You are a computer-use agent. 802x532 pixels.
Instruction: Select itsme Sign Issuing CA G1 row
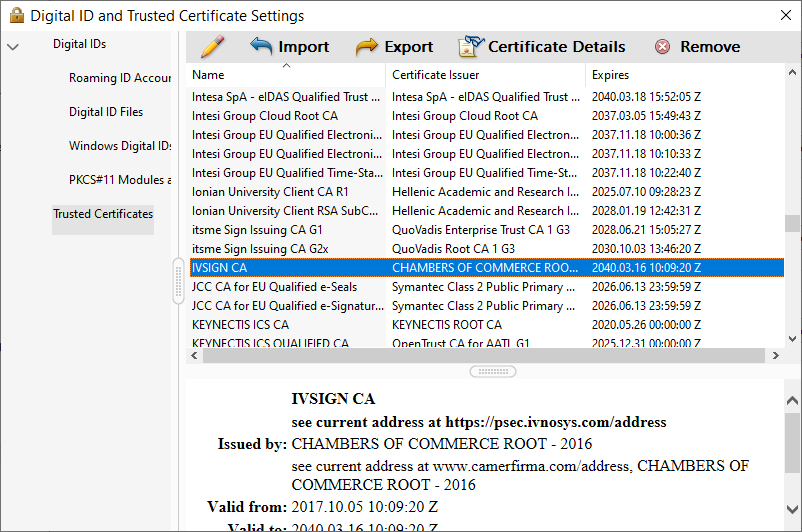(x=486, y=230)
